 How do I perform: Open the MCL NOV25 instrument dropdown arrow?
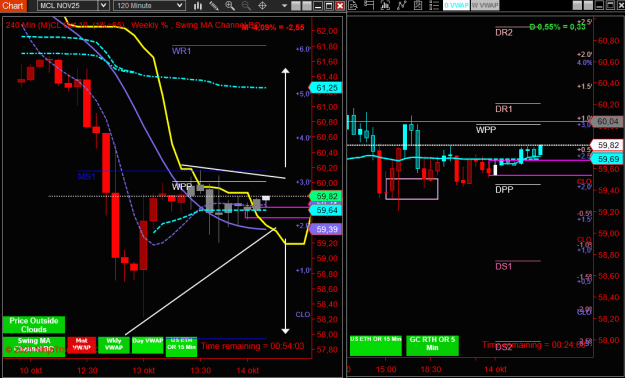coord(103,6)
